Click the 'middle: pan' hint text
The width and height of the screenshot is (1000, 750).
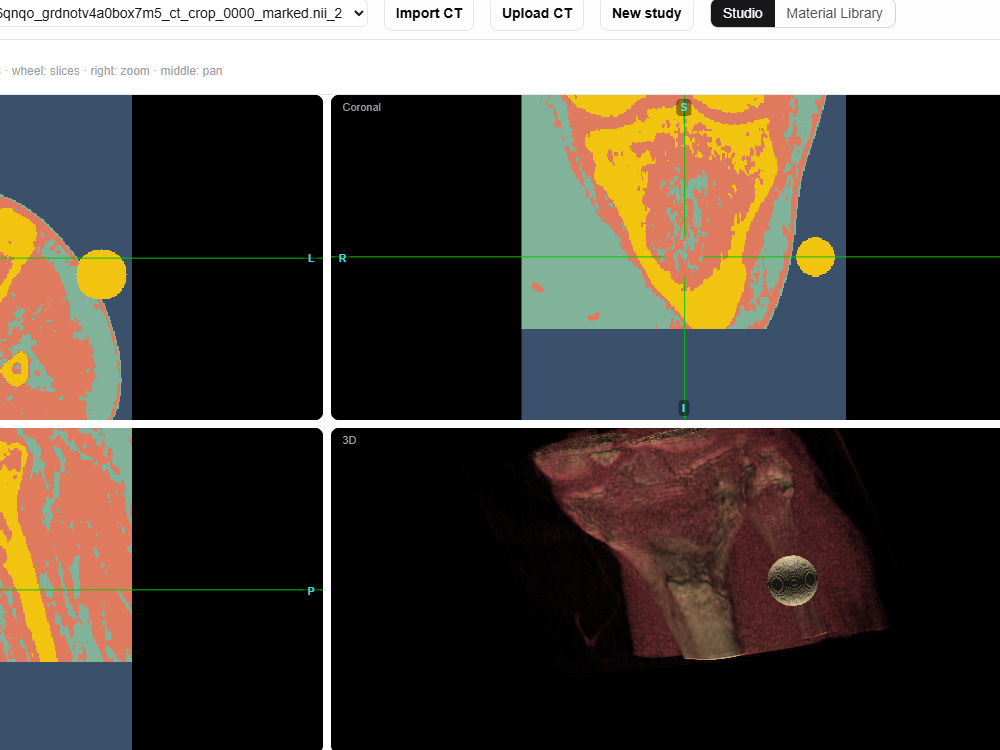tap(191, 71)
